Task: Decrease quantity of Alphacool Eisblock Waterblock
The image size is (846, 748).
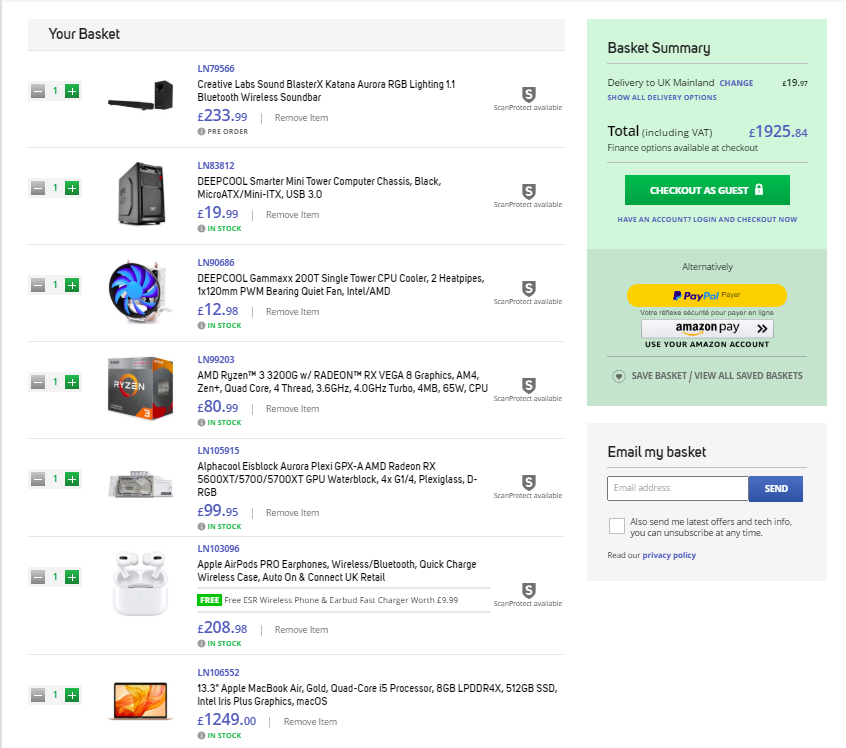Action: [x=38, y=479]
